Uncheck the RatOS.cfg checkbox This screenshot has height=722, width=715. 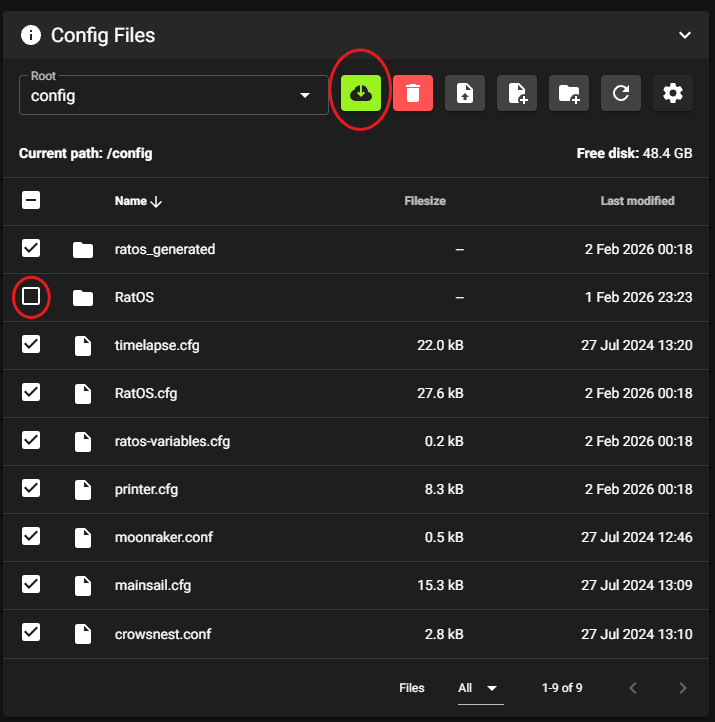pos(31,392)
